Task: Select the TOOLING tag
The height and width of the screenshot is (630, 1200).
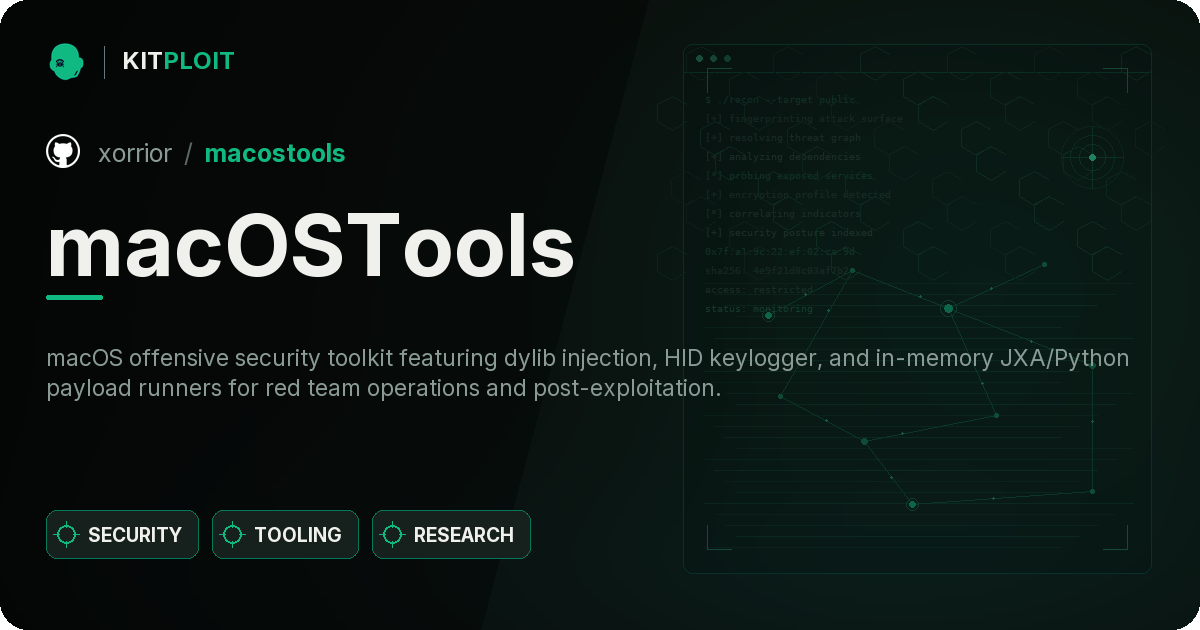Action: [285, 535]
